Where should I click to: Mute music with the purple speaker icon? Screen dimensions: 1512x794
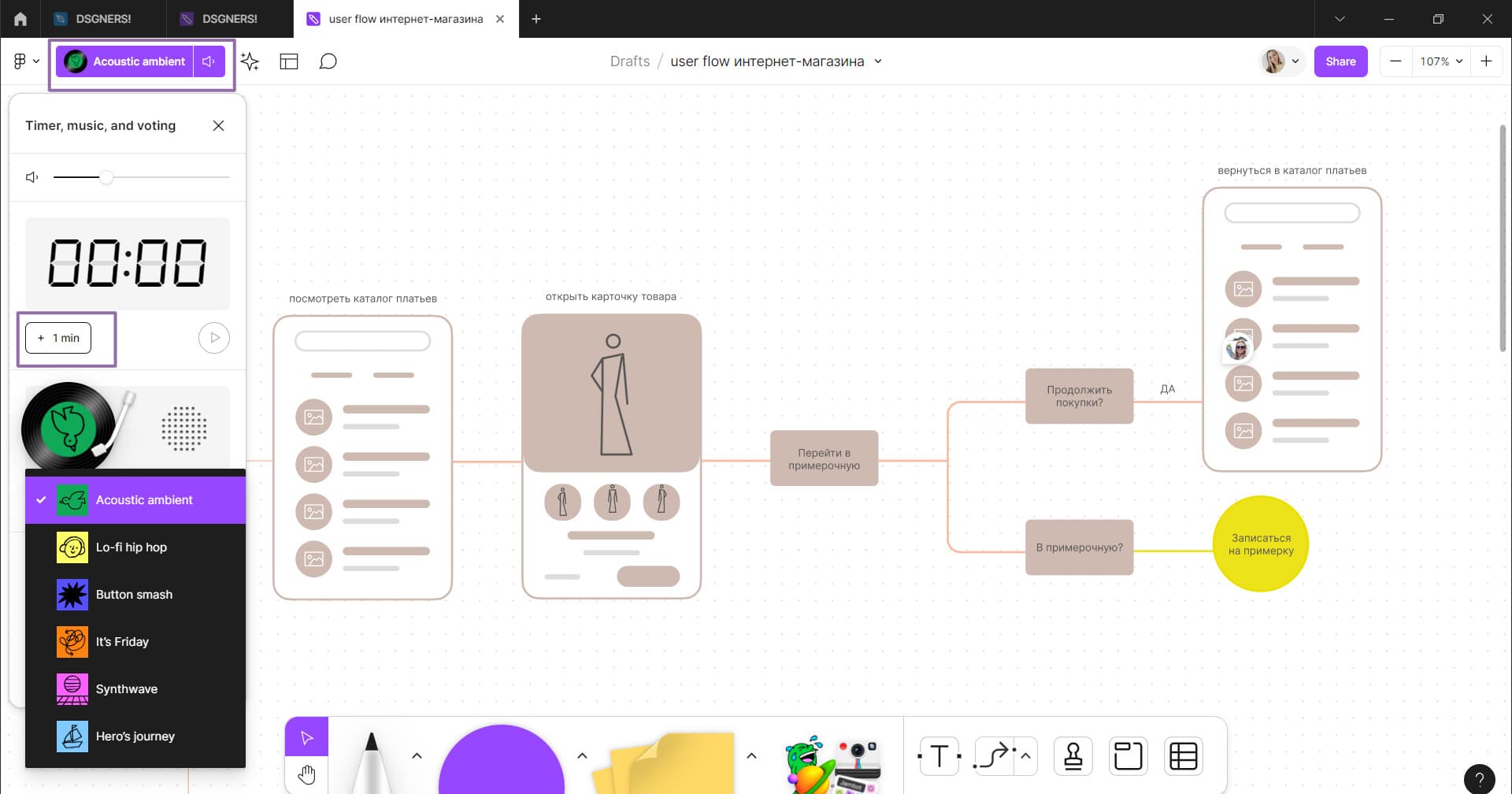point(209,61)
